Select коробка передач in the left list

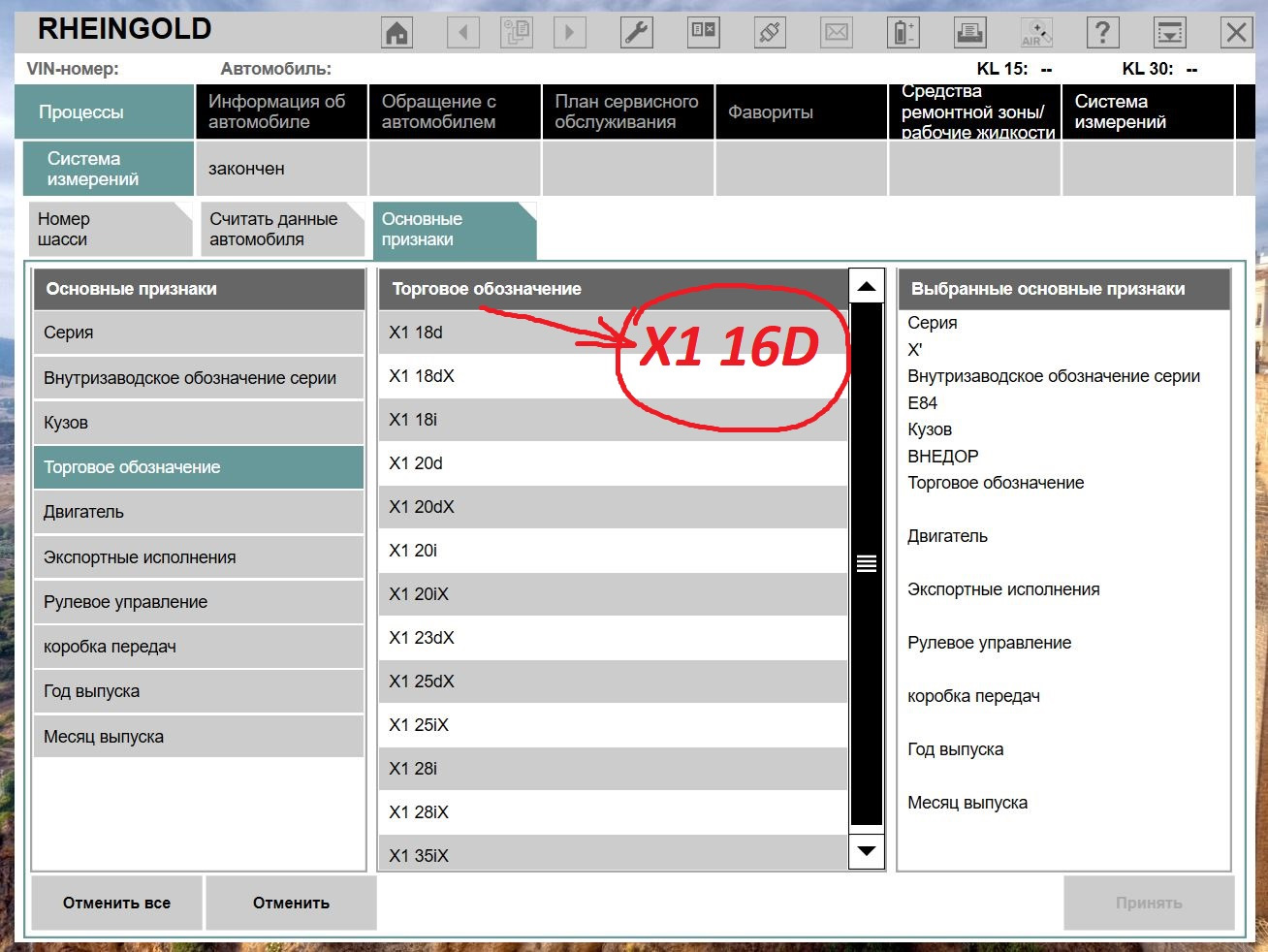tap(199, 647)
